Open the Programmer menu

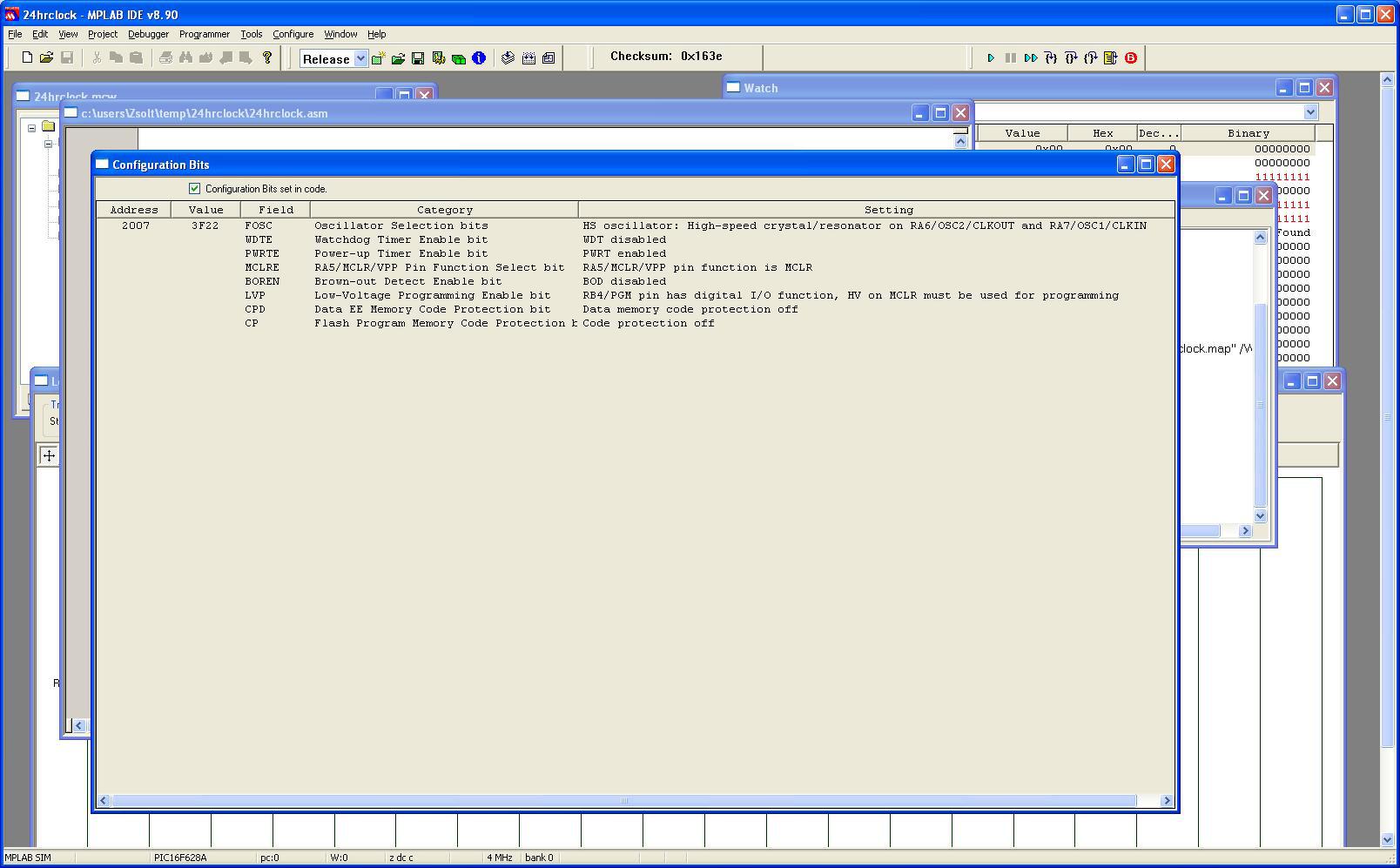[x=205, y=34]
